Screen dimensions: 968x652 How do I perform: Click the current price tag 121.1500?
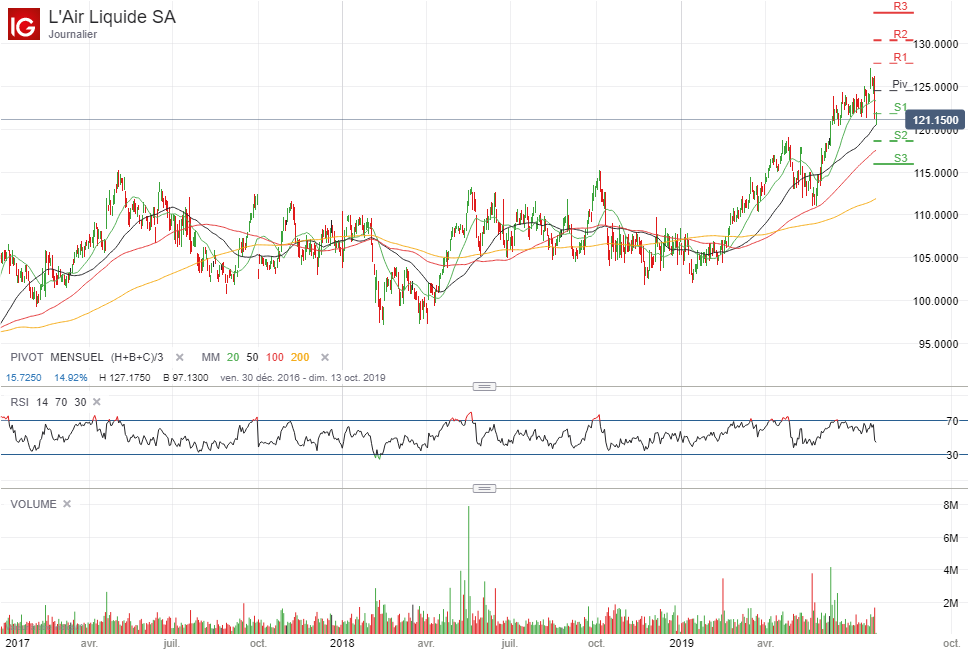point(935,120)
